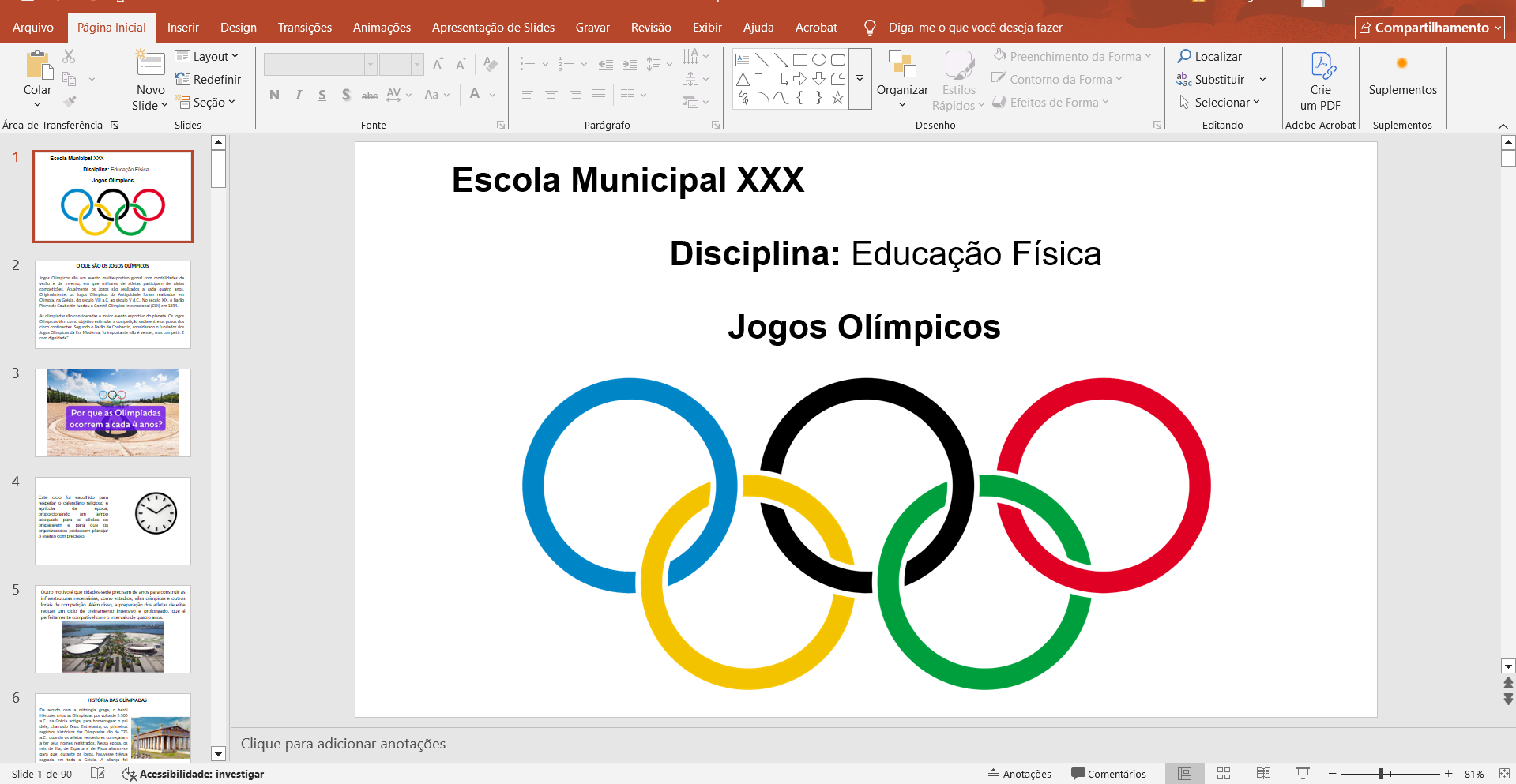Open the Fonte dialog launcher
The width and height of the screenshot is (1516, 784).
click(x=501, y=125)
